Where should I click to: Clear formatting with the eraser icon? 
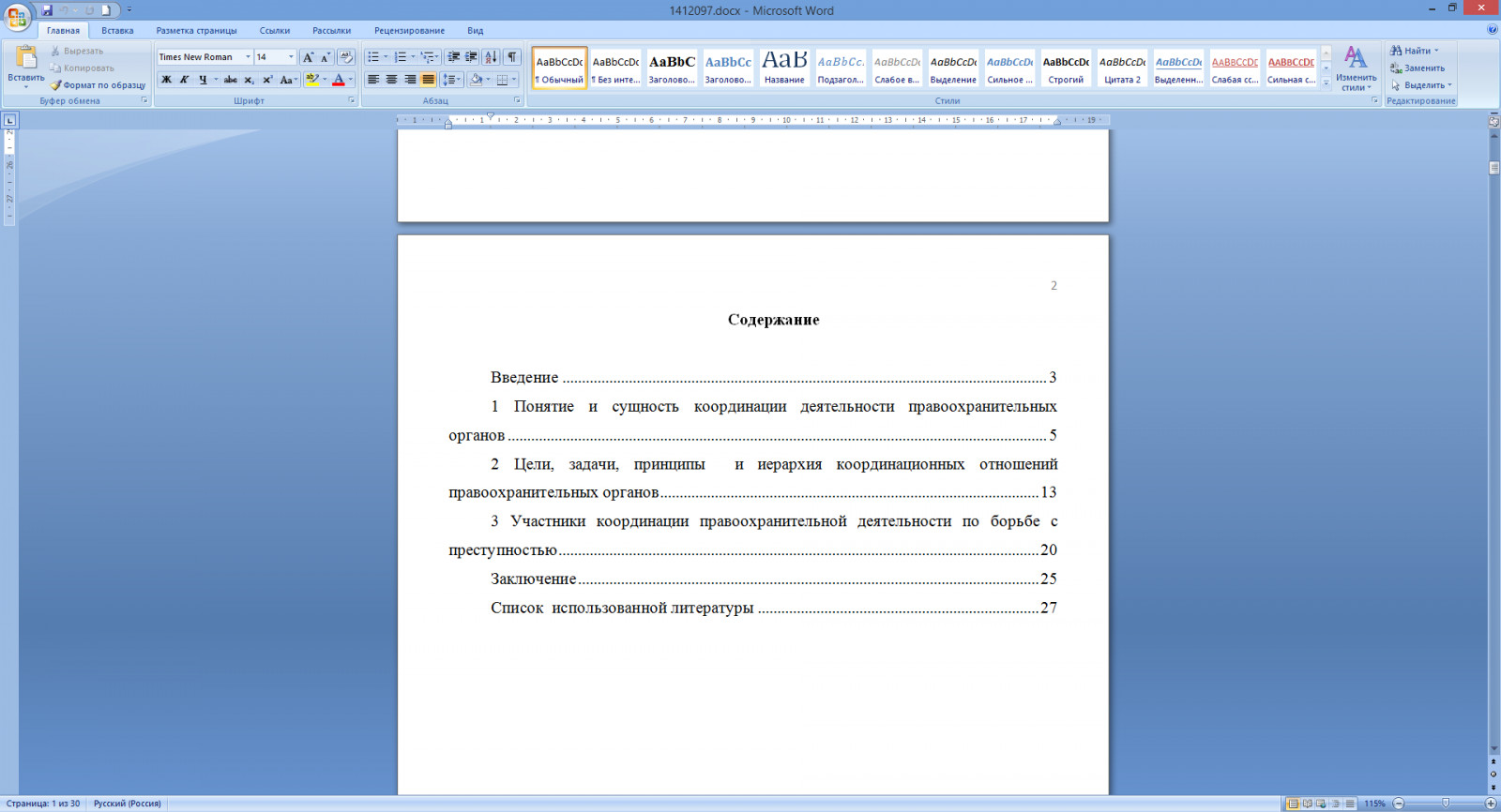(346, 57)
